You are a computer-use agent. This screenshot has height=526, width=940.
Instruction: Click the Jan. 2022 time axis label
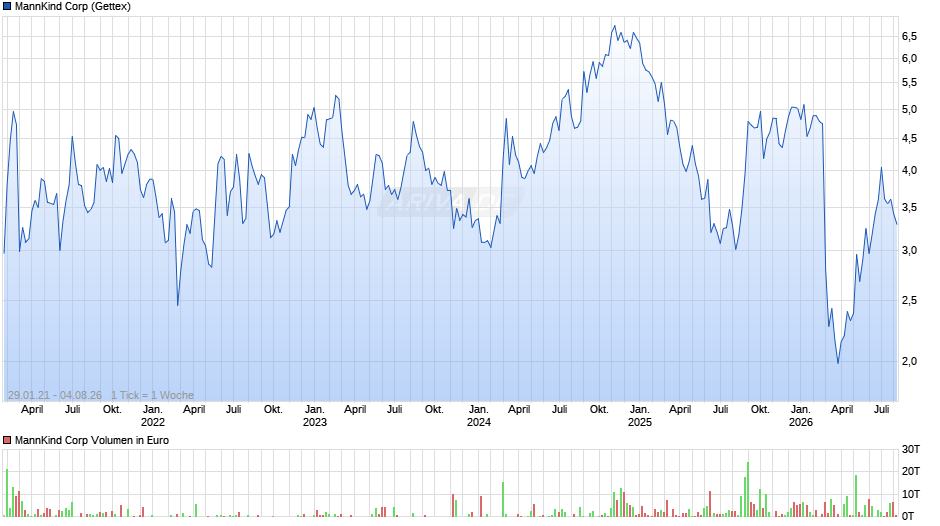point(153,416)
